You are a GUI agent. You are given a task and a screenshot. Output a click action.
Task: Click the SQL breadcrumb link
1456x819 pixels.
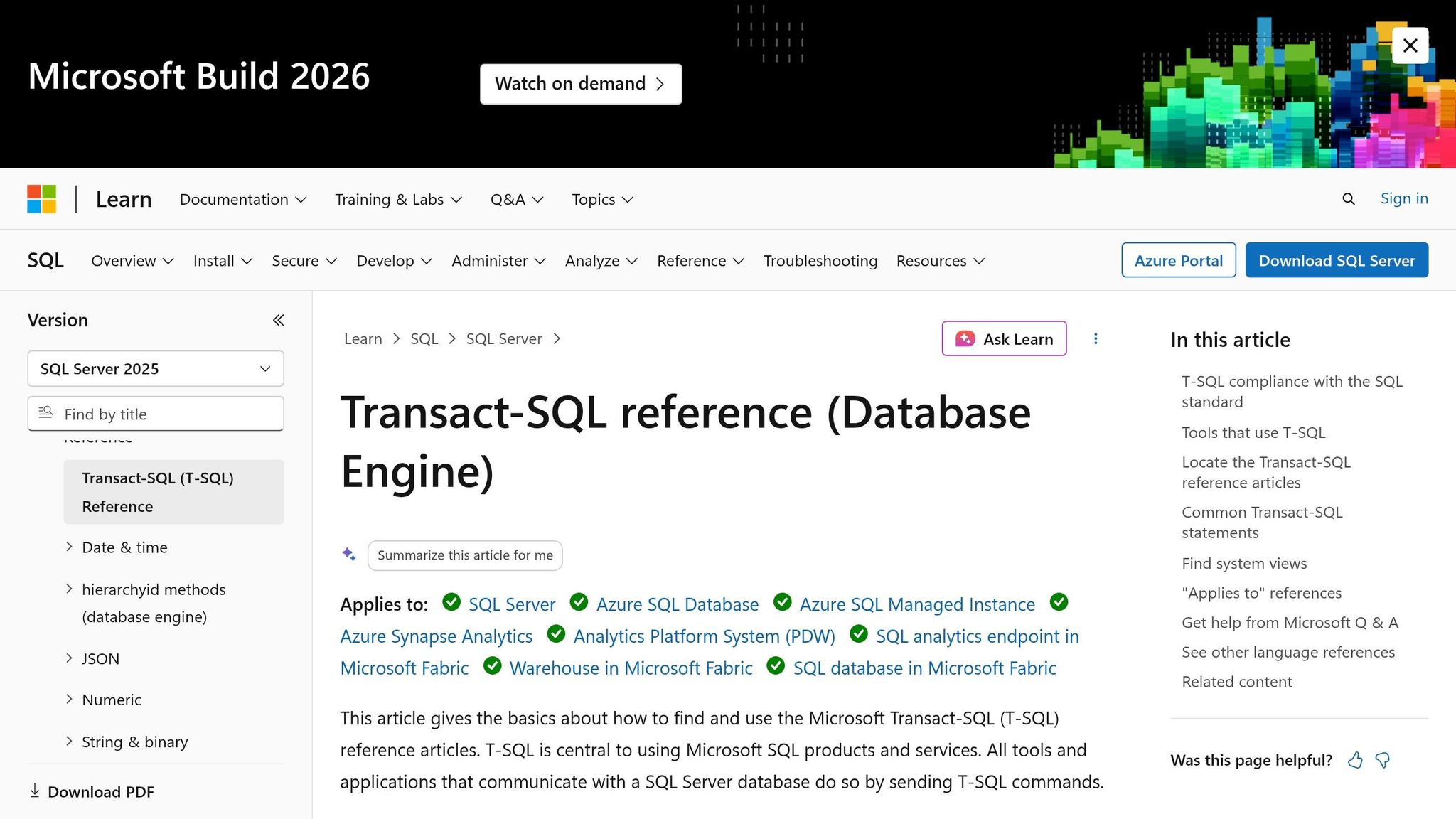[424, 338]
